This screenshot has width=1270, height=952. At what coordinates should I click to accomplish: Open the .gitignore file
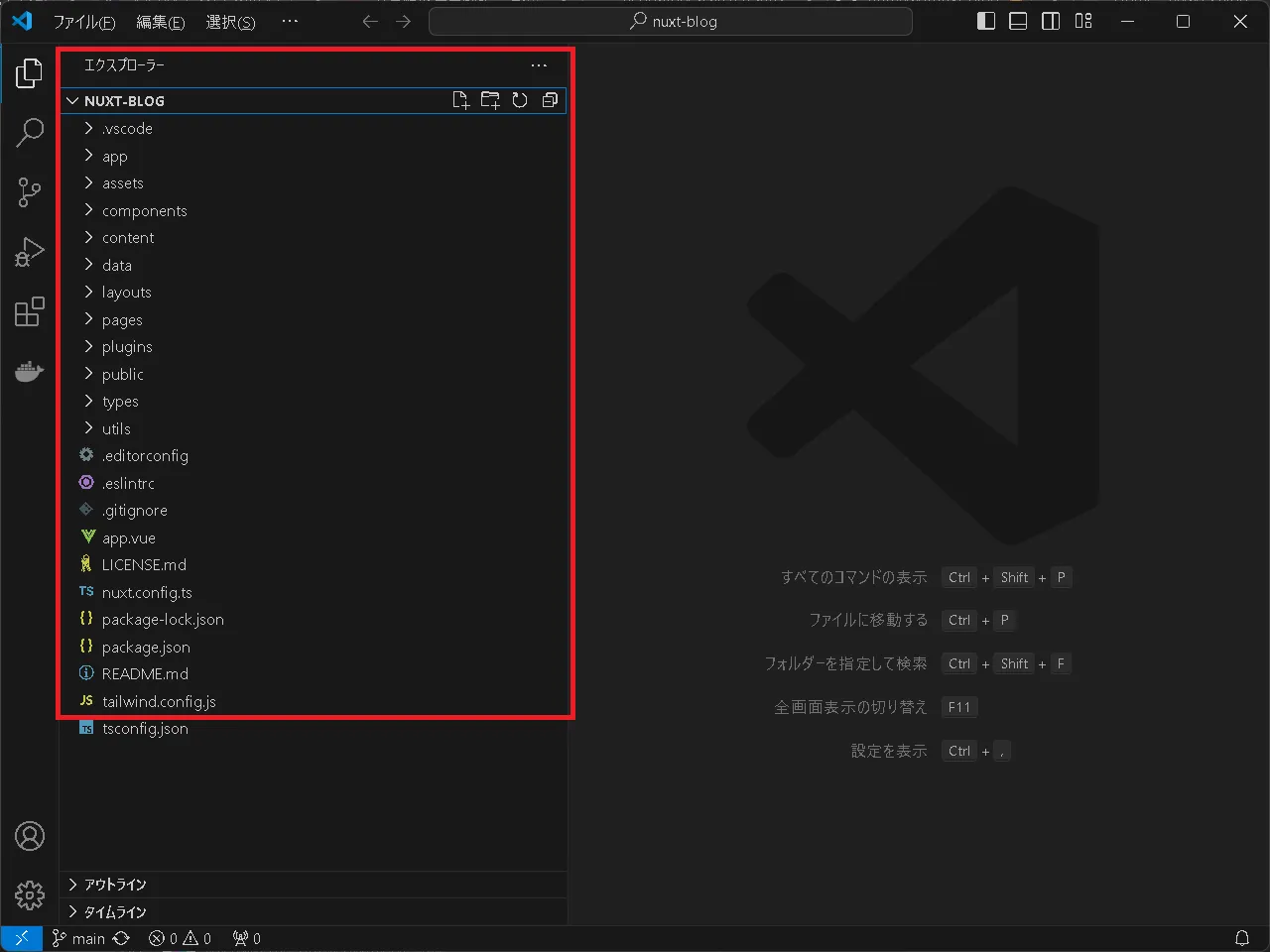314,511
